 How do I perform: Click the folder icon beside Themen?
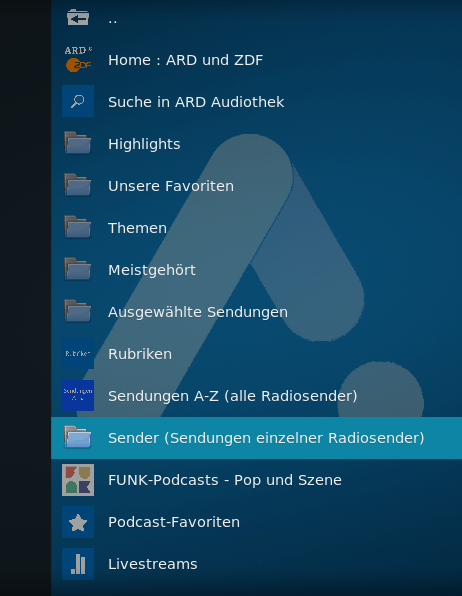78,227
